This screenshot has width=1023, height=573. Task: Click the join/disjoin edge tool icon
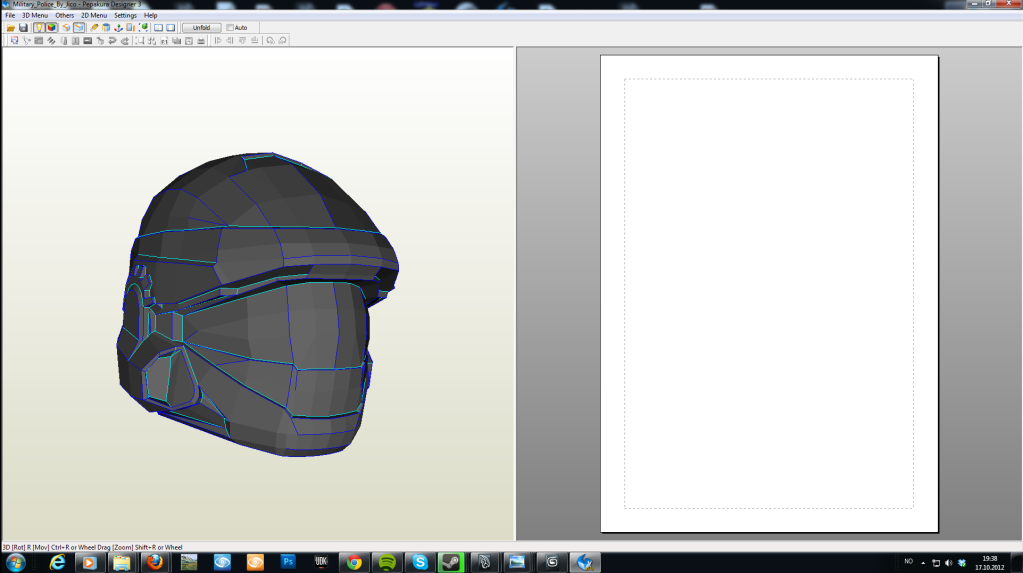click(27, 40)
